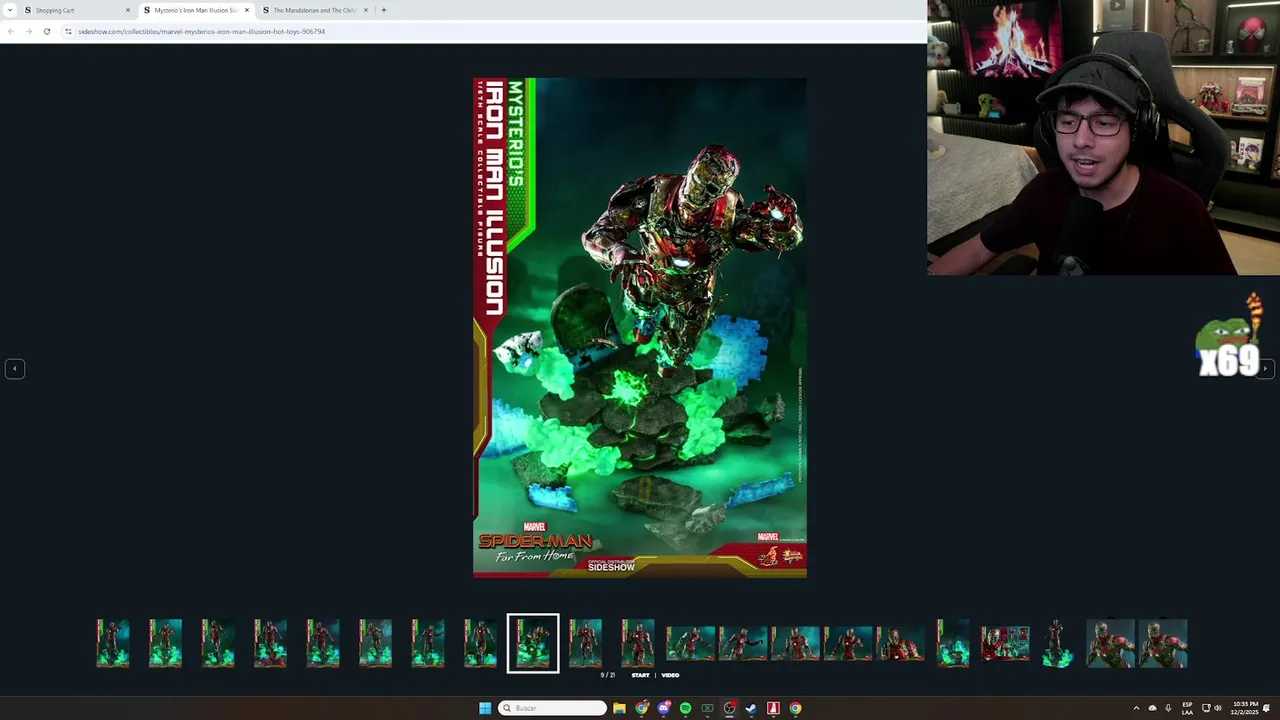
Task: Click the Buscar taskbar search box
Action: [553, 708]
